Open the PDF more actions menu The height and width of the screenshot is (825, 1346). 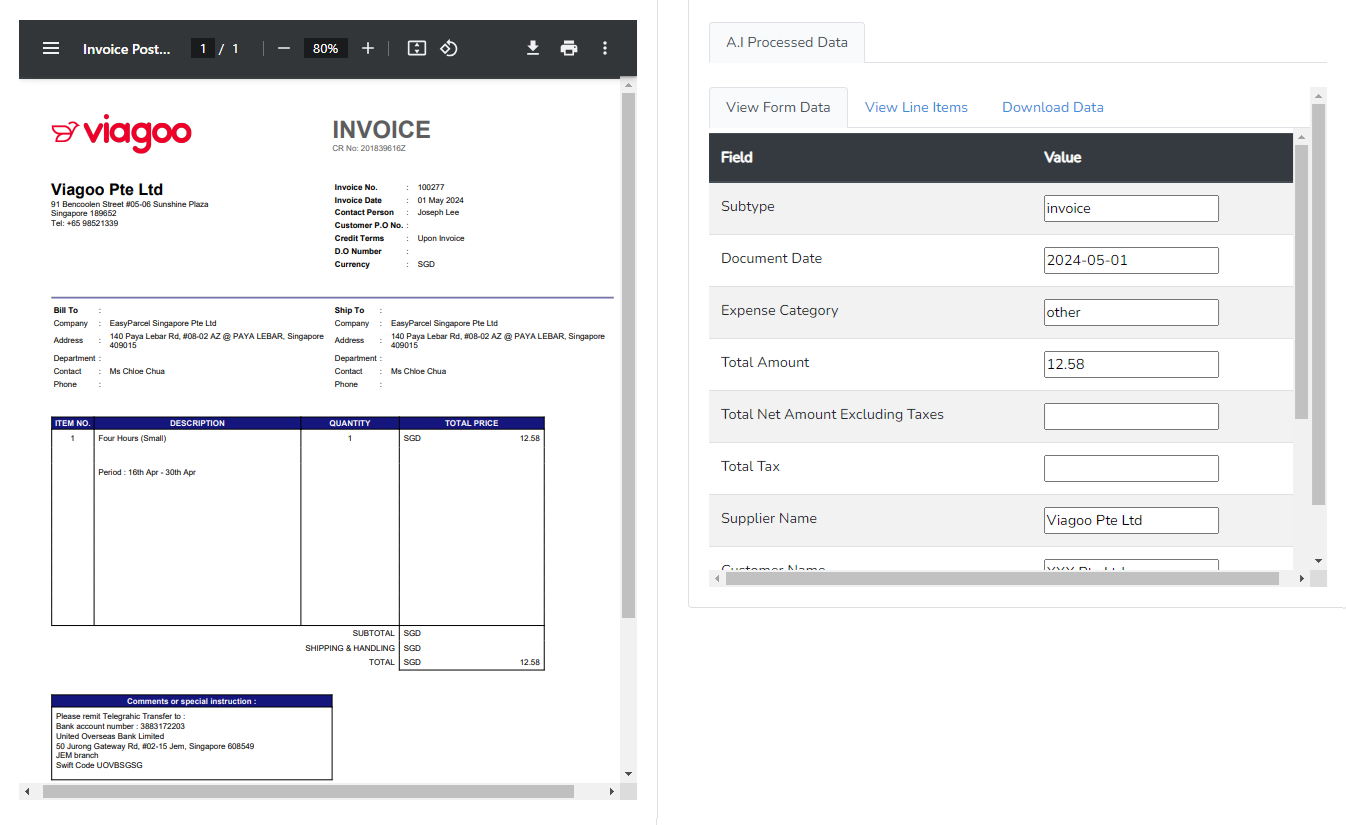pyautogui.click(x=605, y=48)
